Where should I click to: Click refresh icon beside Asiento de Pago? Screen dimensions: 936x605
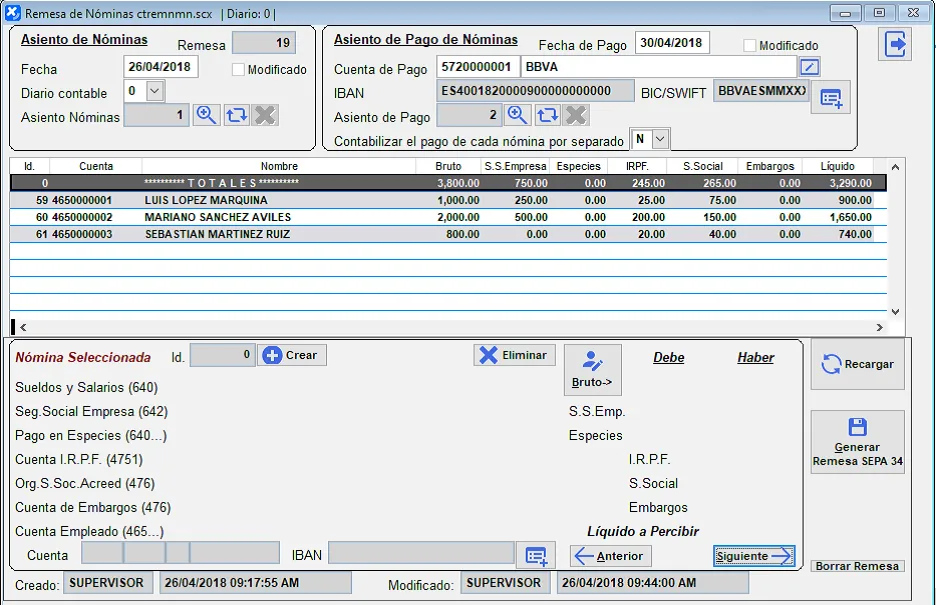[547, 115]
